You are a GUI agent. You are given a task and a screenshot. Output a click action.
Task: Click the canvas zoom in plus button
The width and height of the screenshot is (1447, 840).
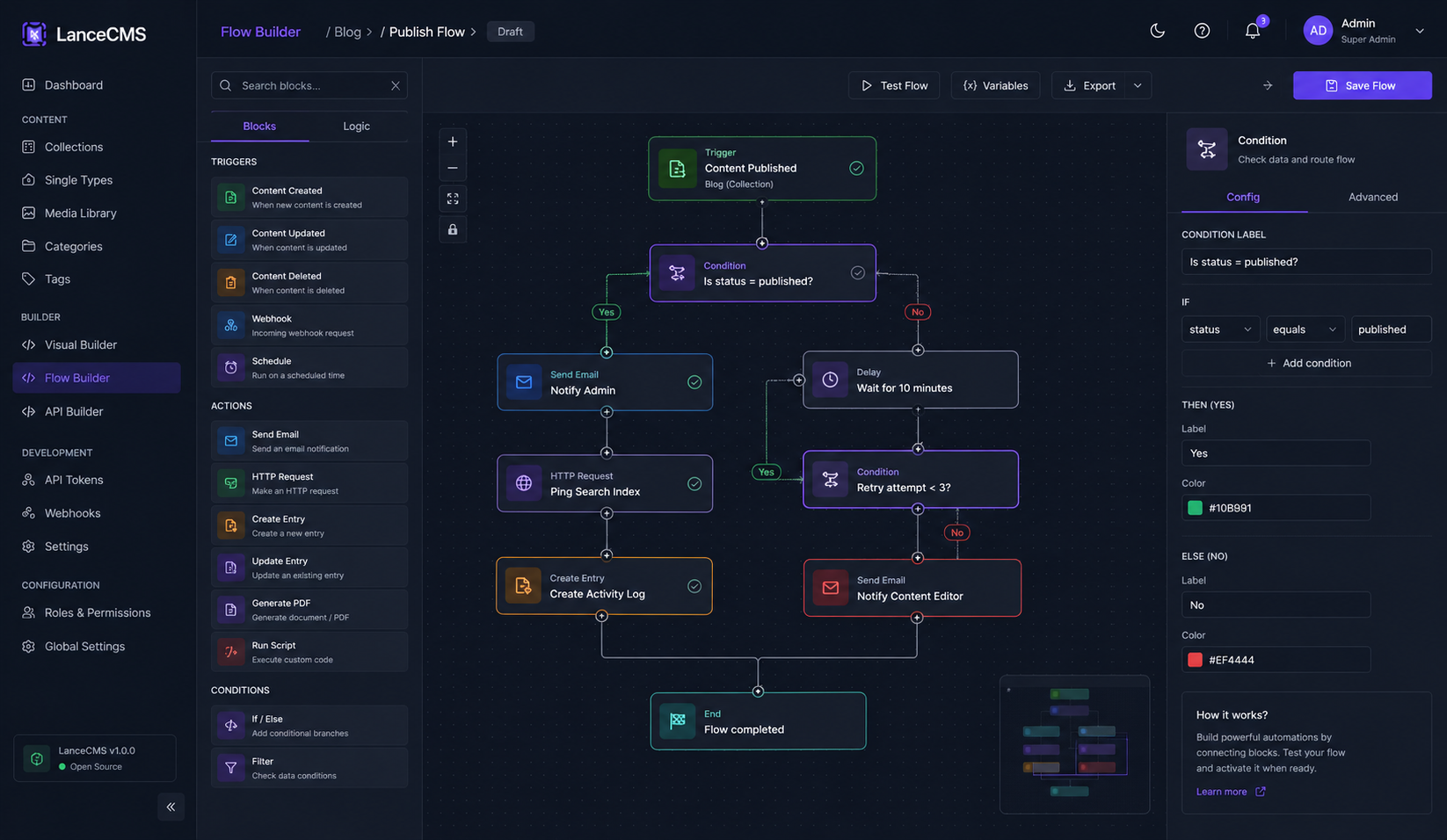click(x=453, y=141)
